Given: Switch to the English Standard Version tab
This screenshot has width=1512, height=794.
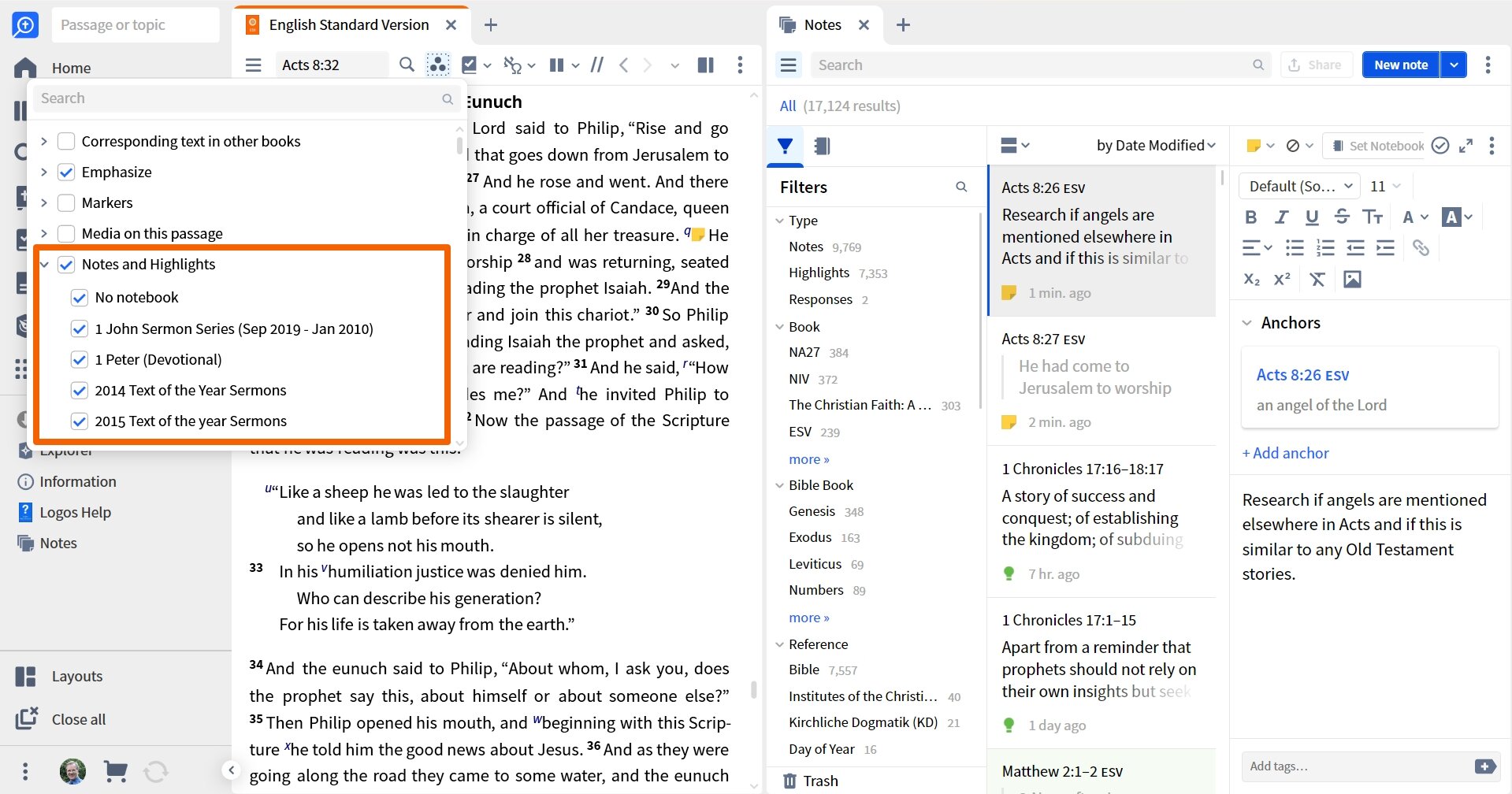Looking at the screenshot, I should (347, 24).
